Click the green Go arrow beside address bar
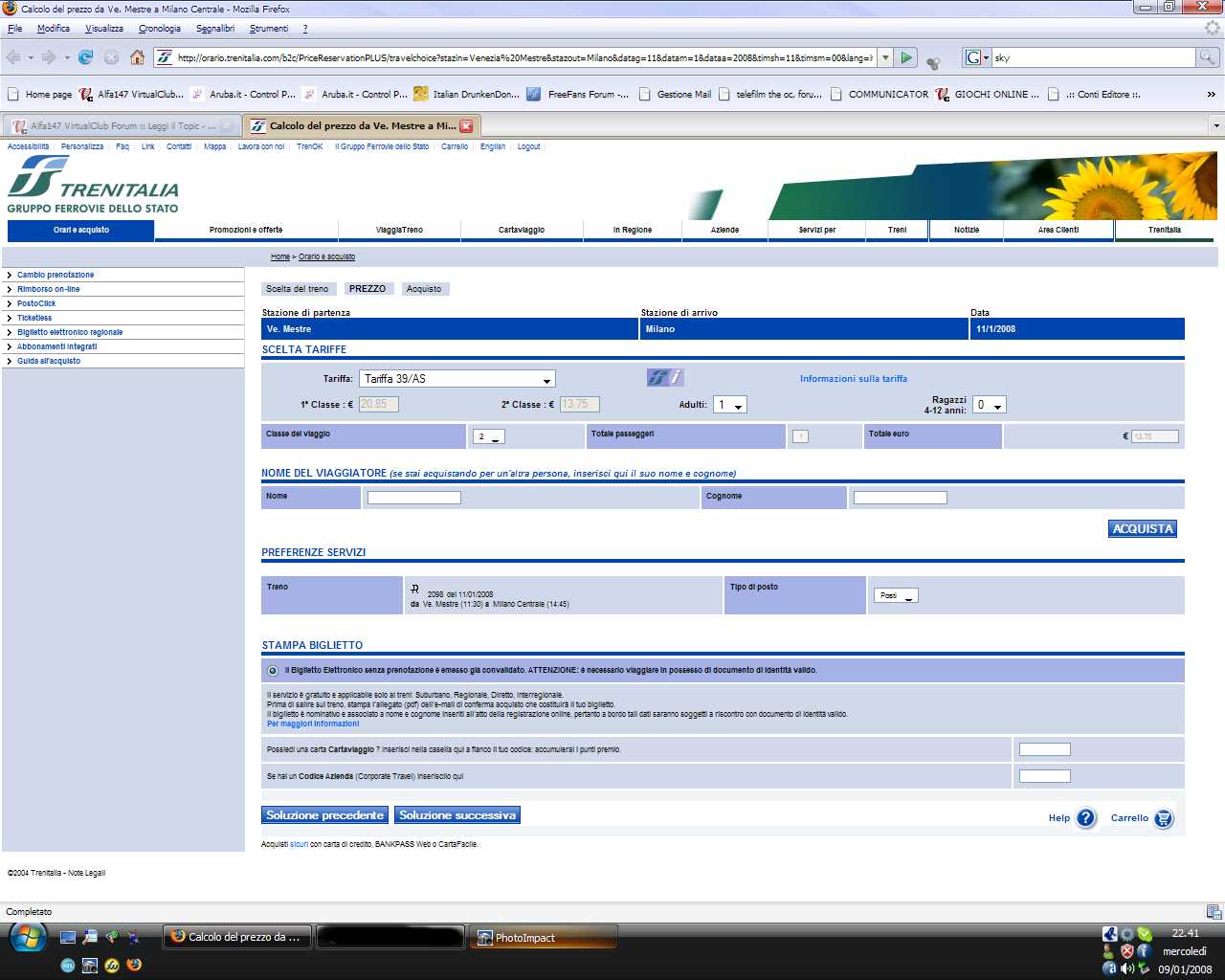The image size is (1225, 980). coord(906,57)
